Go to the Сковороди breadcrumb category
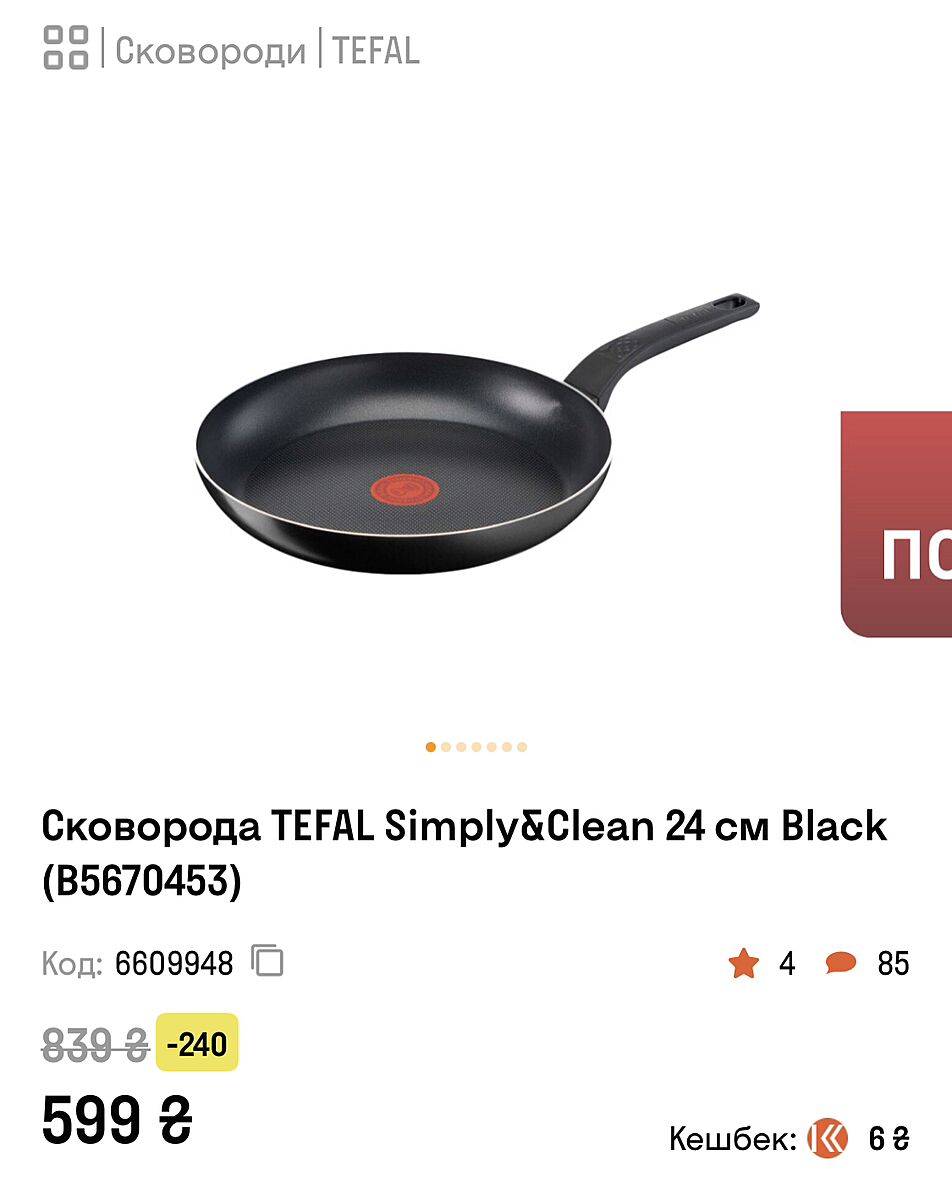Viewport: 952px width, 1200px height. point(210,50)
